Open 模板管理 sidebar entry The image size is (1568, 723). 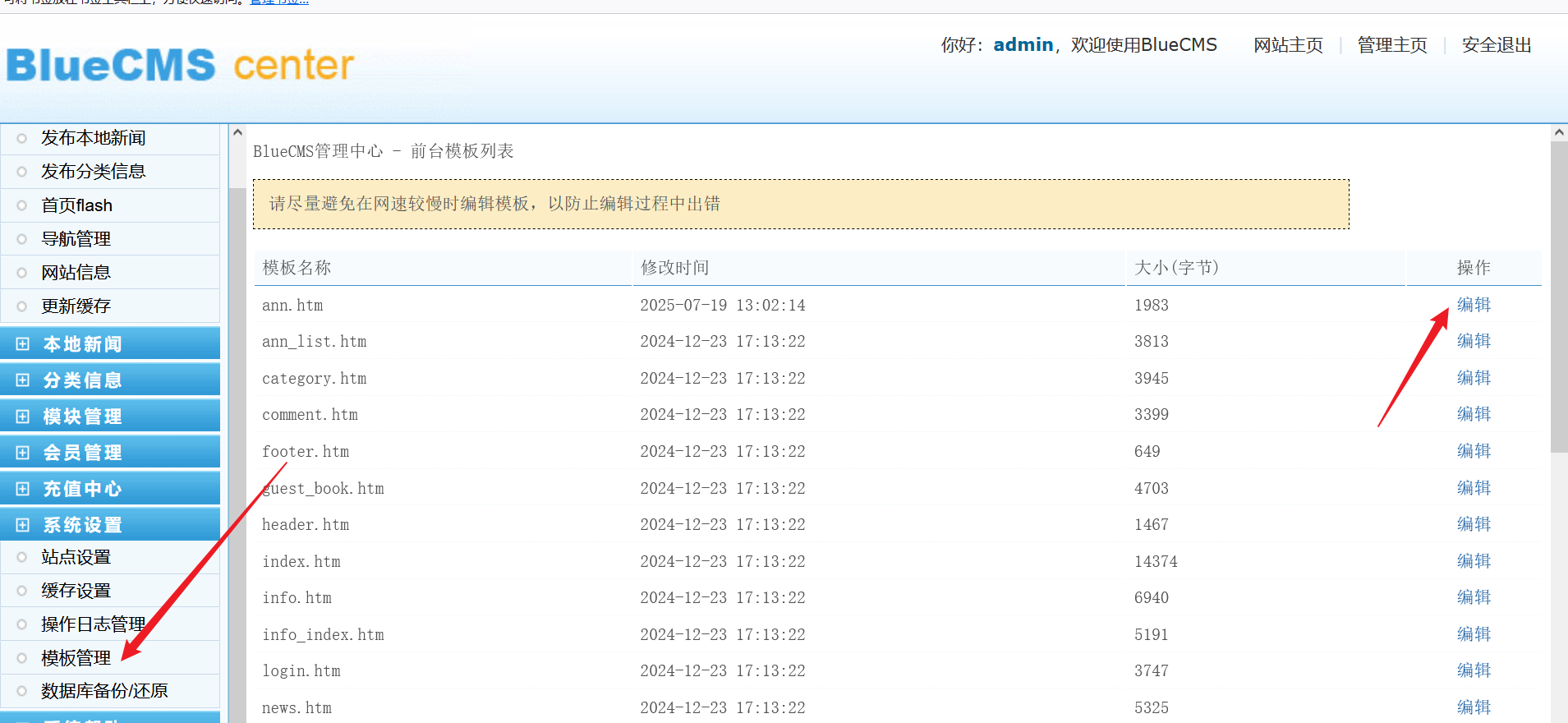click(76, 658)
